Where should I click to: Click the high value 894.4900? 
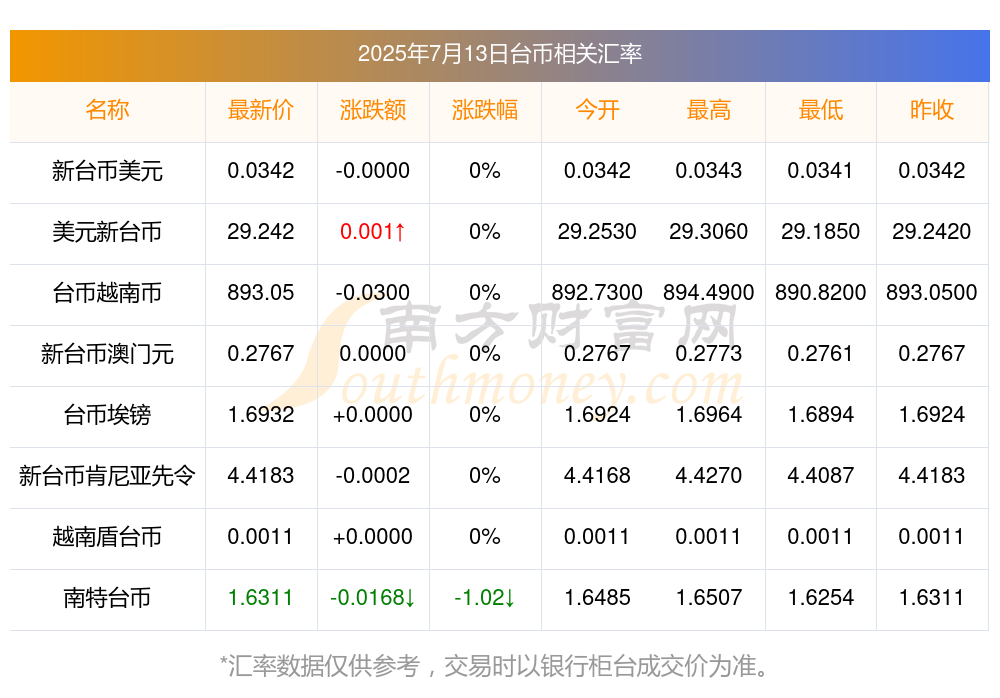tap(709, 293)
